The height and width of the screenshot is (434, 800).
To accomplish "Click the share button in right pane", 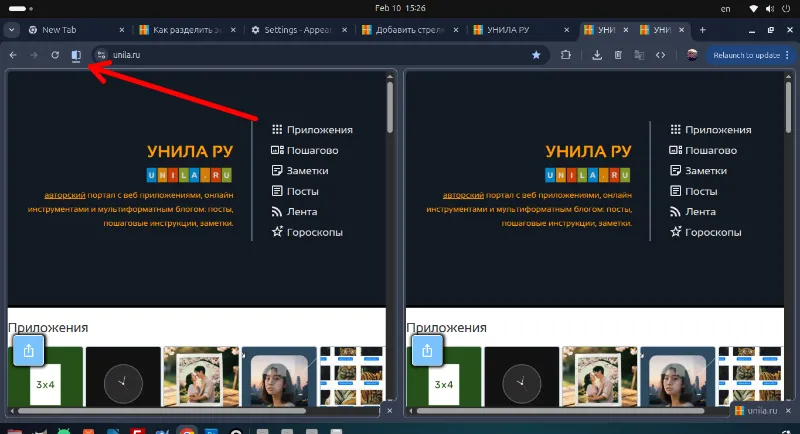I will tap(427, 350).
